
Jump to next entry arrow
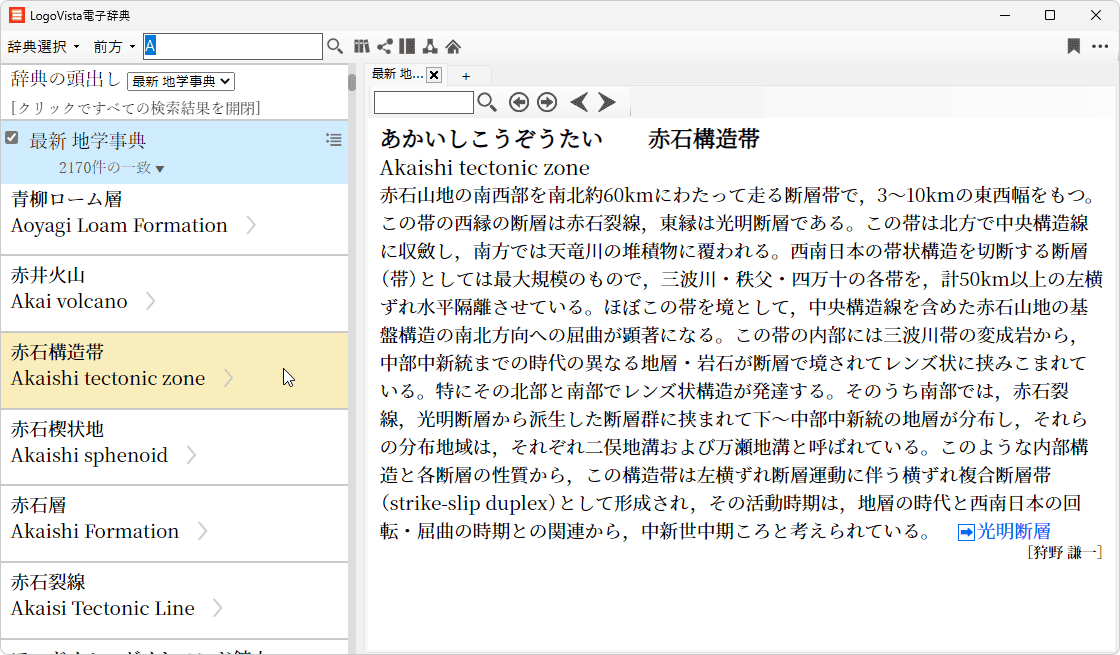pos(607,102)
